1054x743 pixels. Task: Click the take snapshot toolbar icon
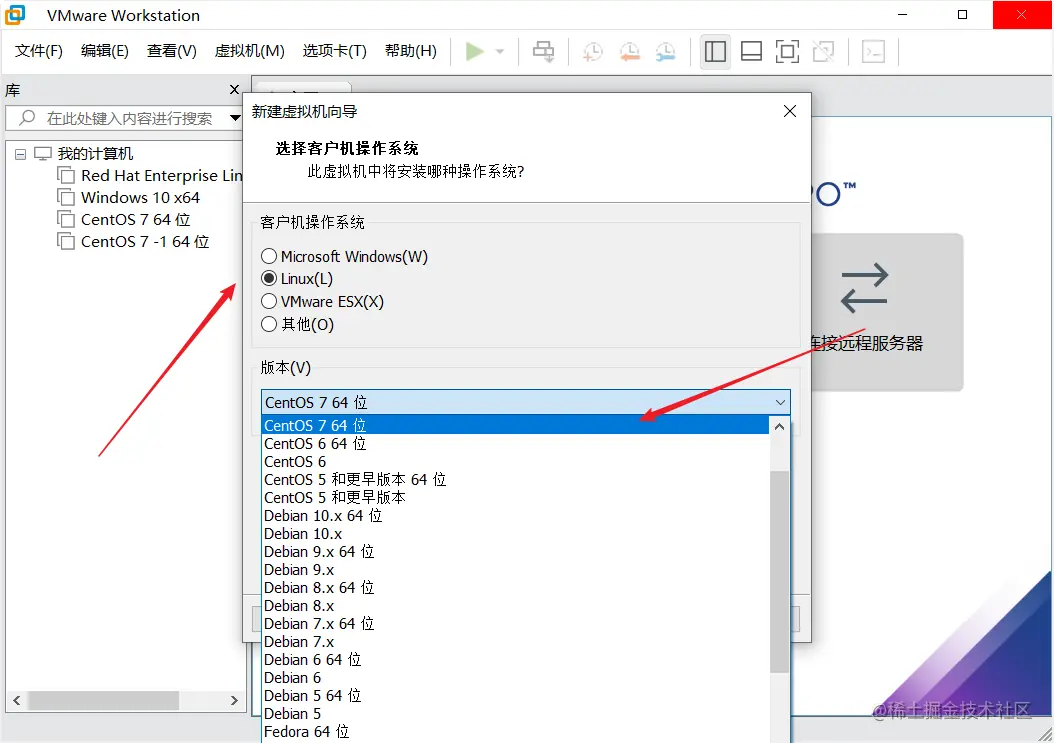(592, 52)
